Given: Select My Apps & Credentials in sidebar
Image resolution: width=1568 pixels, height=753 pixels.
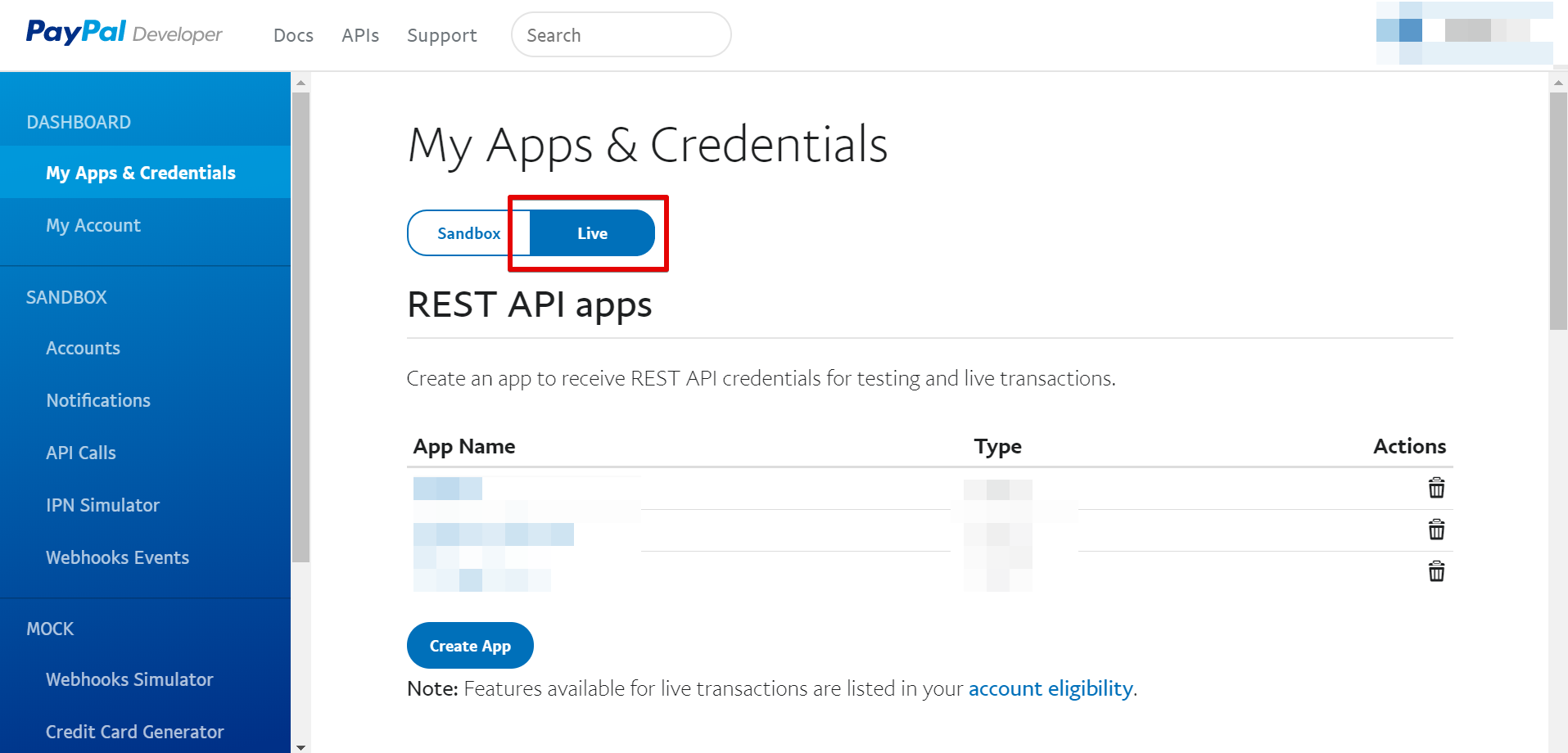Looking at the screenshot, I should pos(145,173).
